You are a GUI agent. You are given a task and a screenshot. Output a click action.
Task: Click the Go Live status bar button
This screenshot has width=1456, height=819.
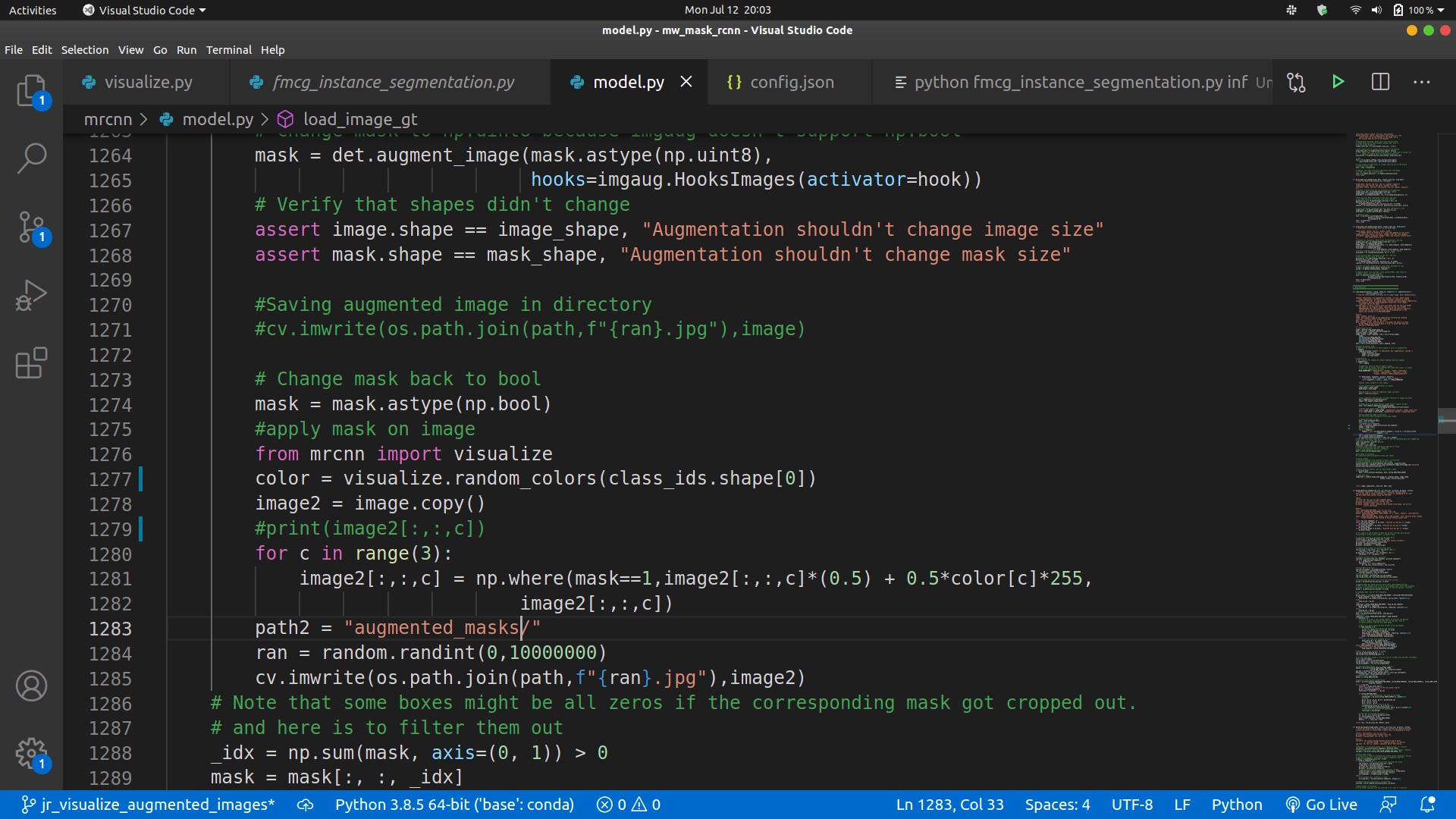coord(1322,805)
